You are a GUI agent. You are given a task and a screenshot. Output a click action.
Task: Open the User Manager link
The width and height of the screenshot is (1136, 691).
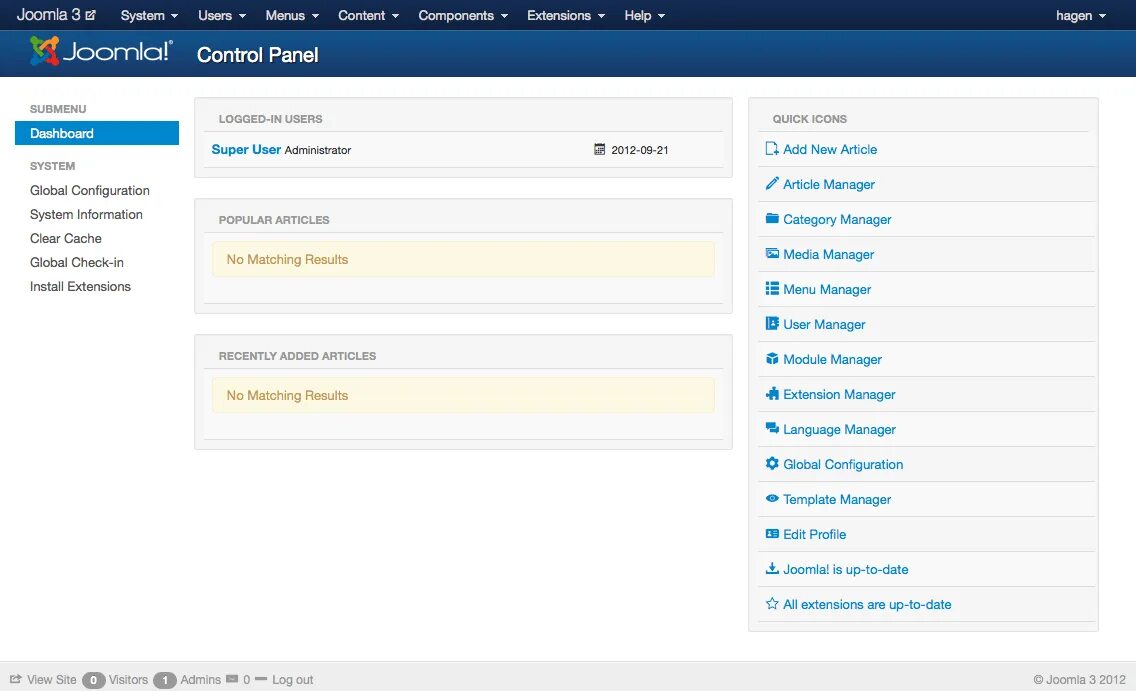(x=824, y=324)
